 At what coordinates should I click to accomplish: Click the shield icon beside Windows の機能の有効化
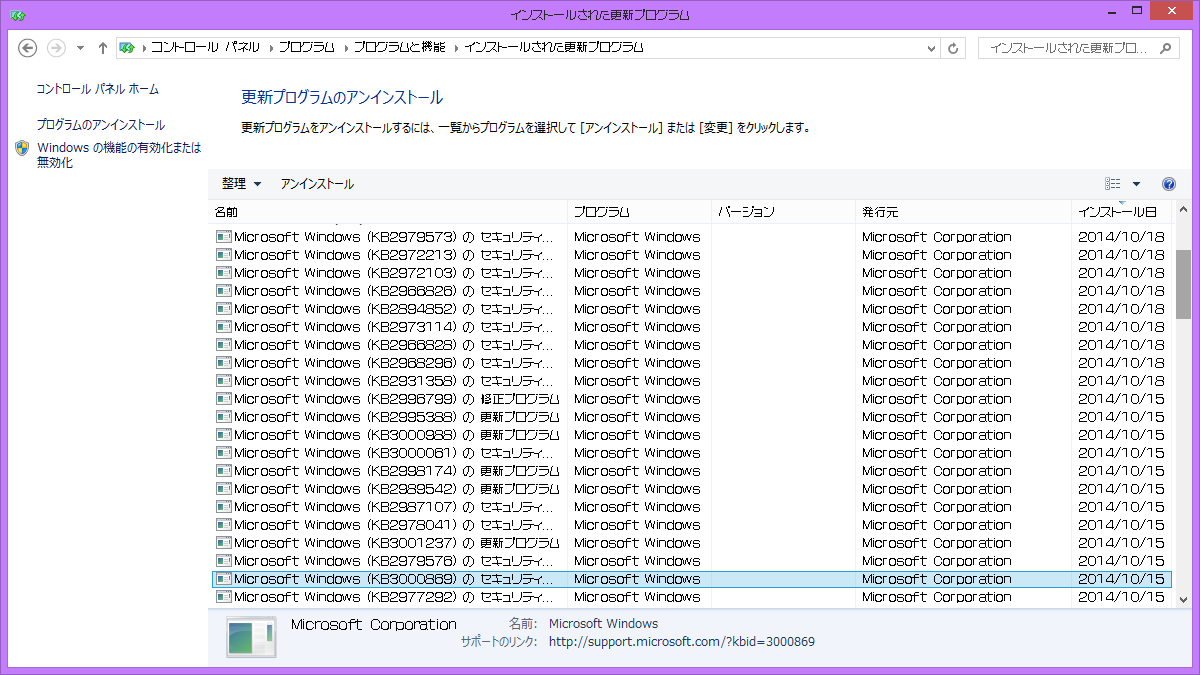(23, 148)
